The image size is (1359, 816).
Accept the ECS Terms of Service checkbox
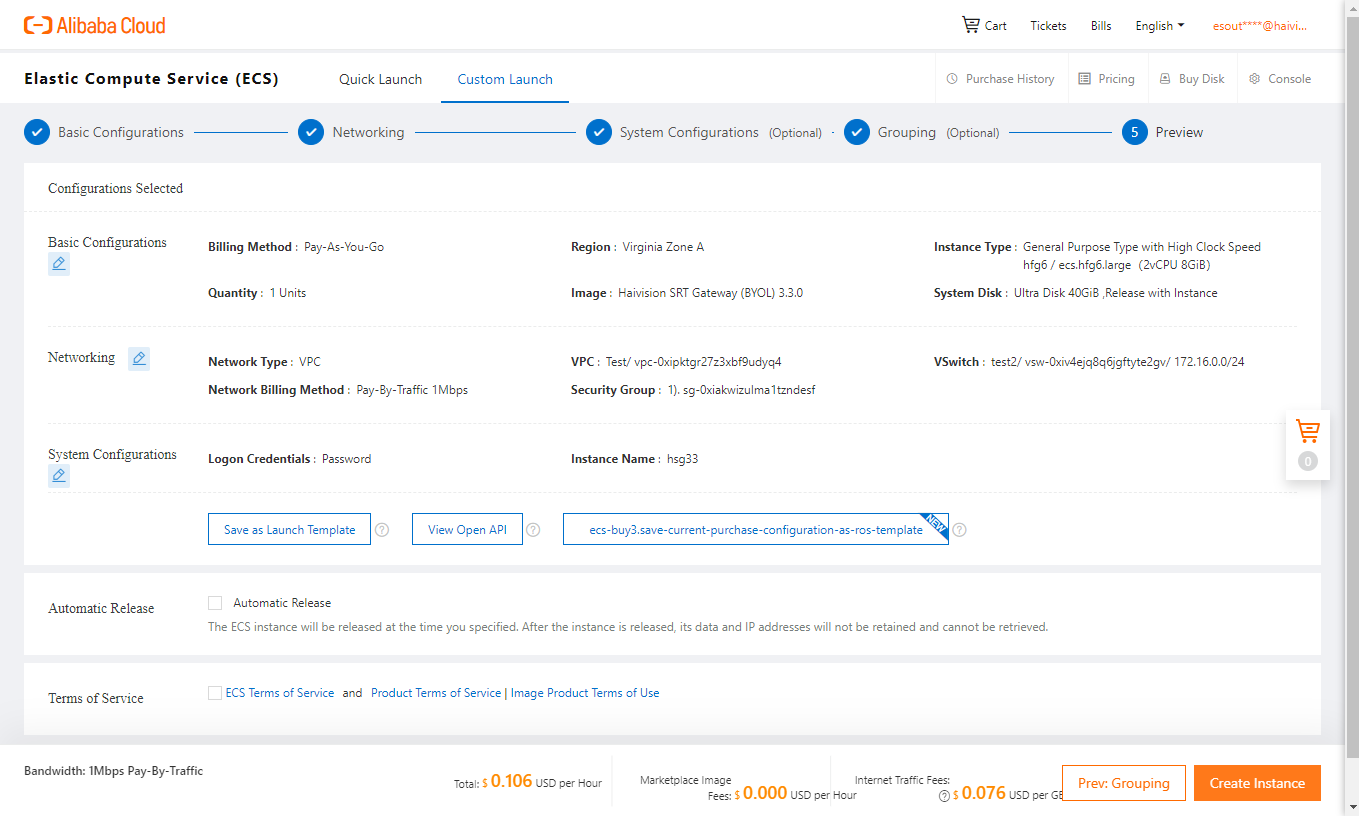click(215, 693)
